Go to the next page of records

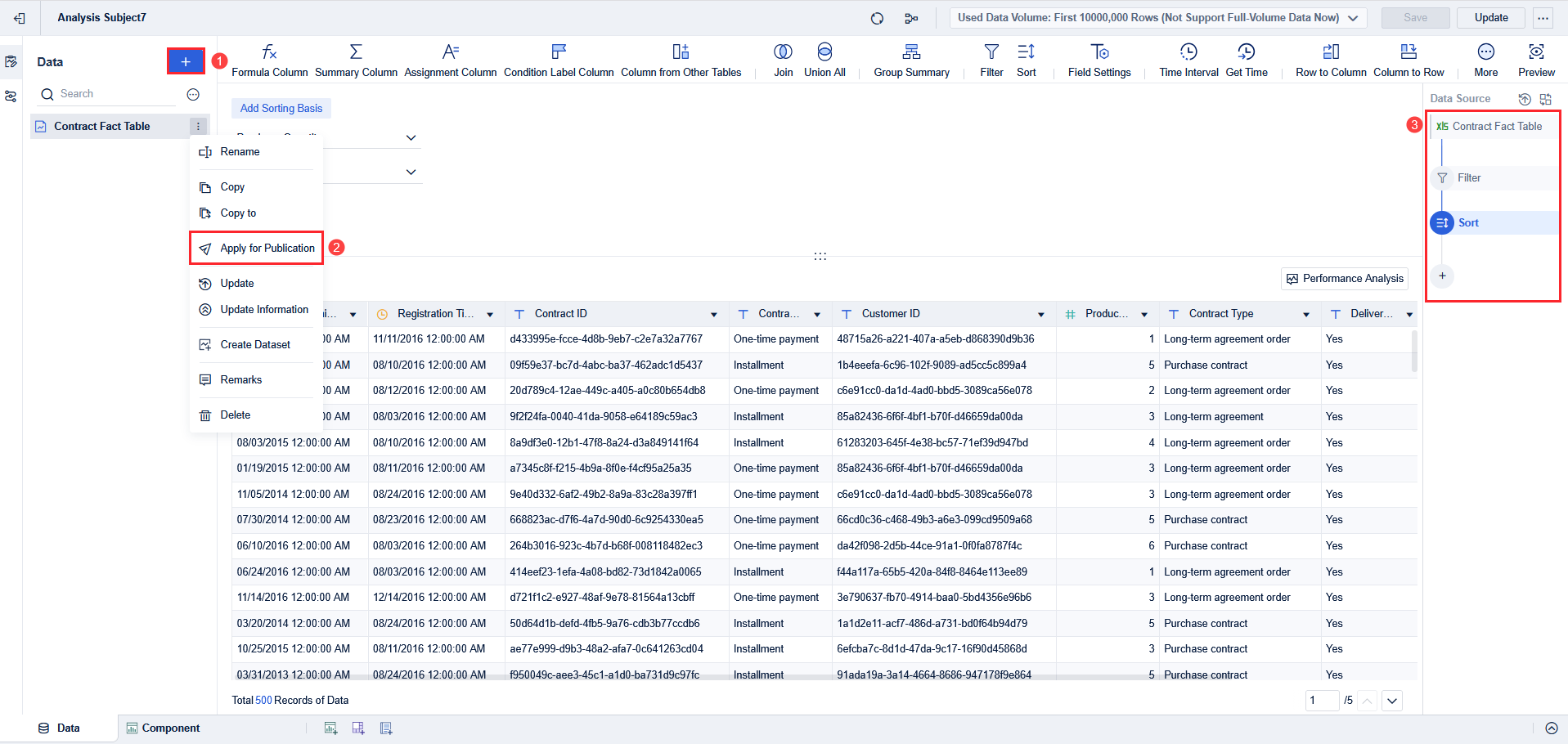[x=1391, y=701]
